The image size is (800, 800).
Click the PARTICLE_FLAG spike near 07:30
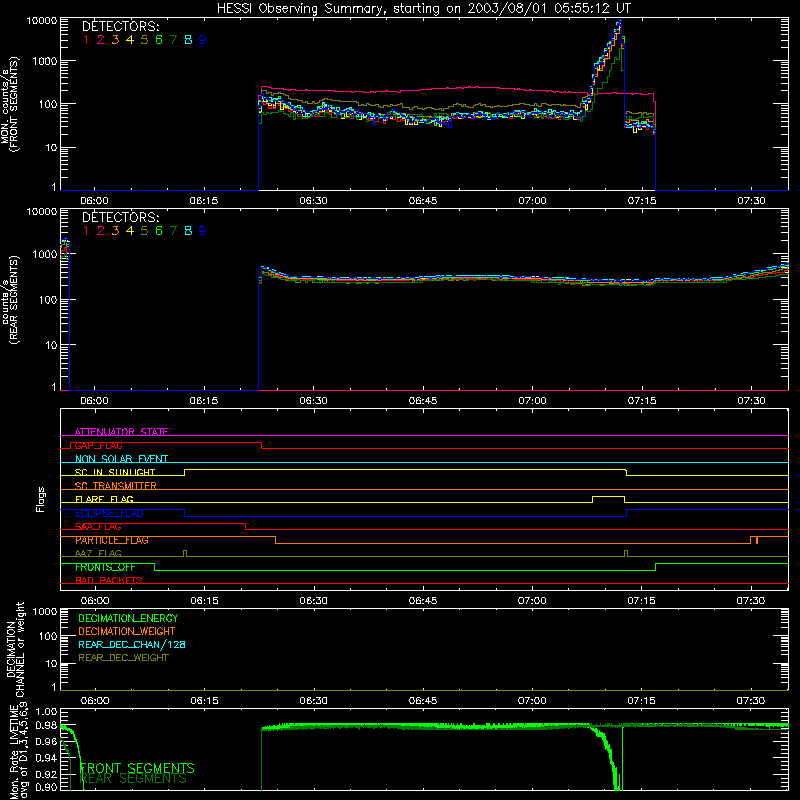point(757,540)
